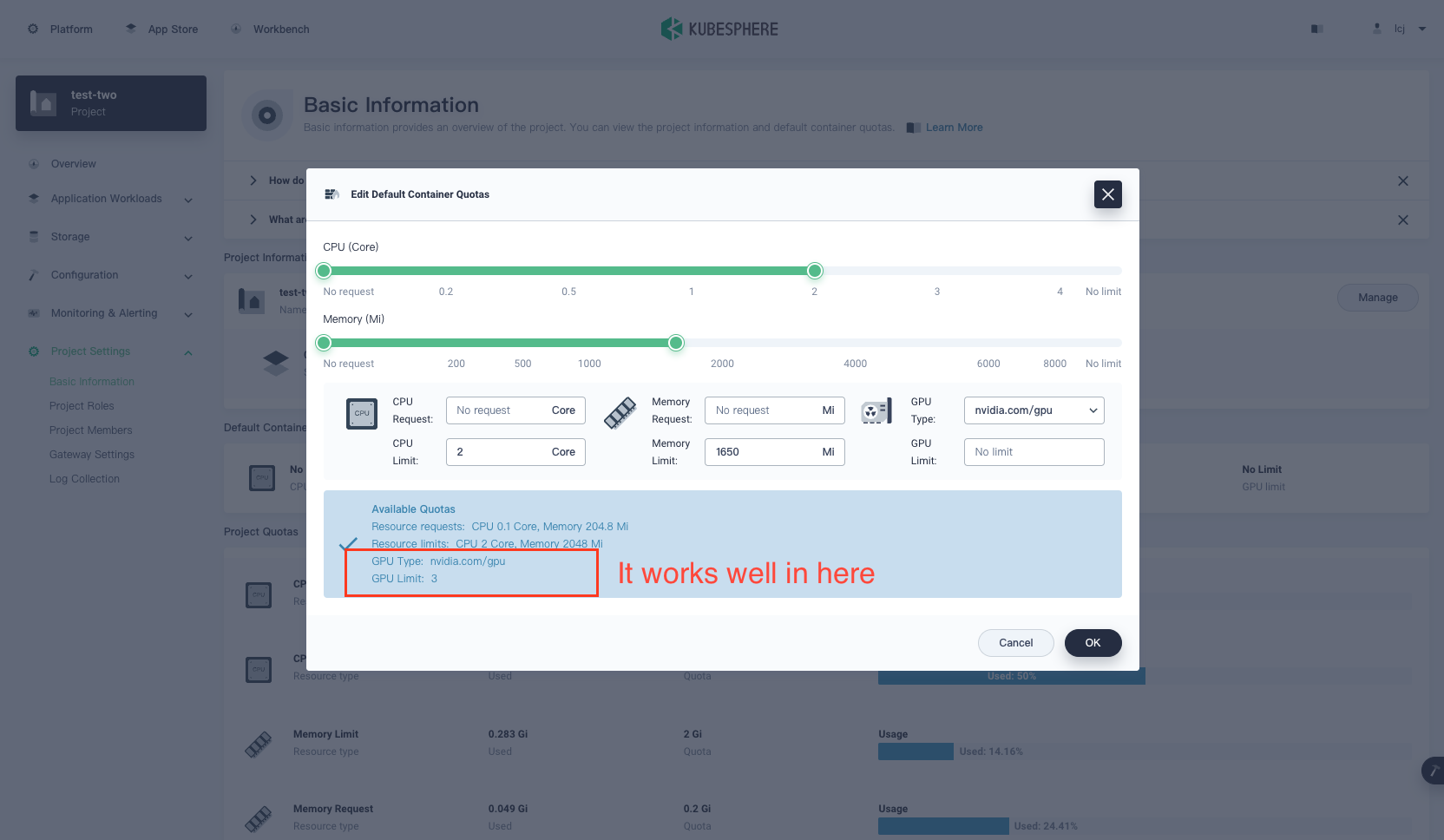Open the GPU Type dropdown showing nvidia.com/gpu
Image resolution: width=1444 pixels, height=840 pixels.
pyautogui.click(x=1034, y=410)
